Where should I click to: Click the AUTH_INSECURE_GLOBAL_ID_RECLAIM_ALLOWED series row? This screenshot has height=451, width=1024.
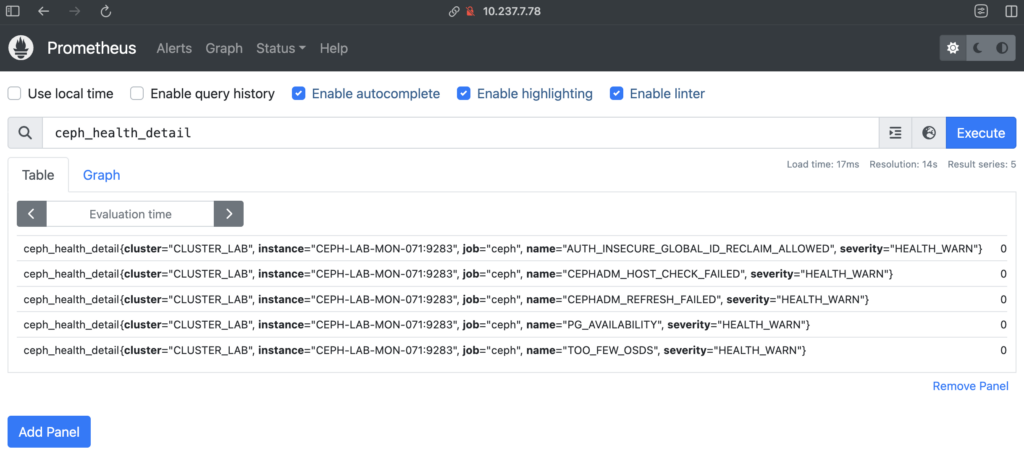[x=511, y=249]
